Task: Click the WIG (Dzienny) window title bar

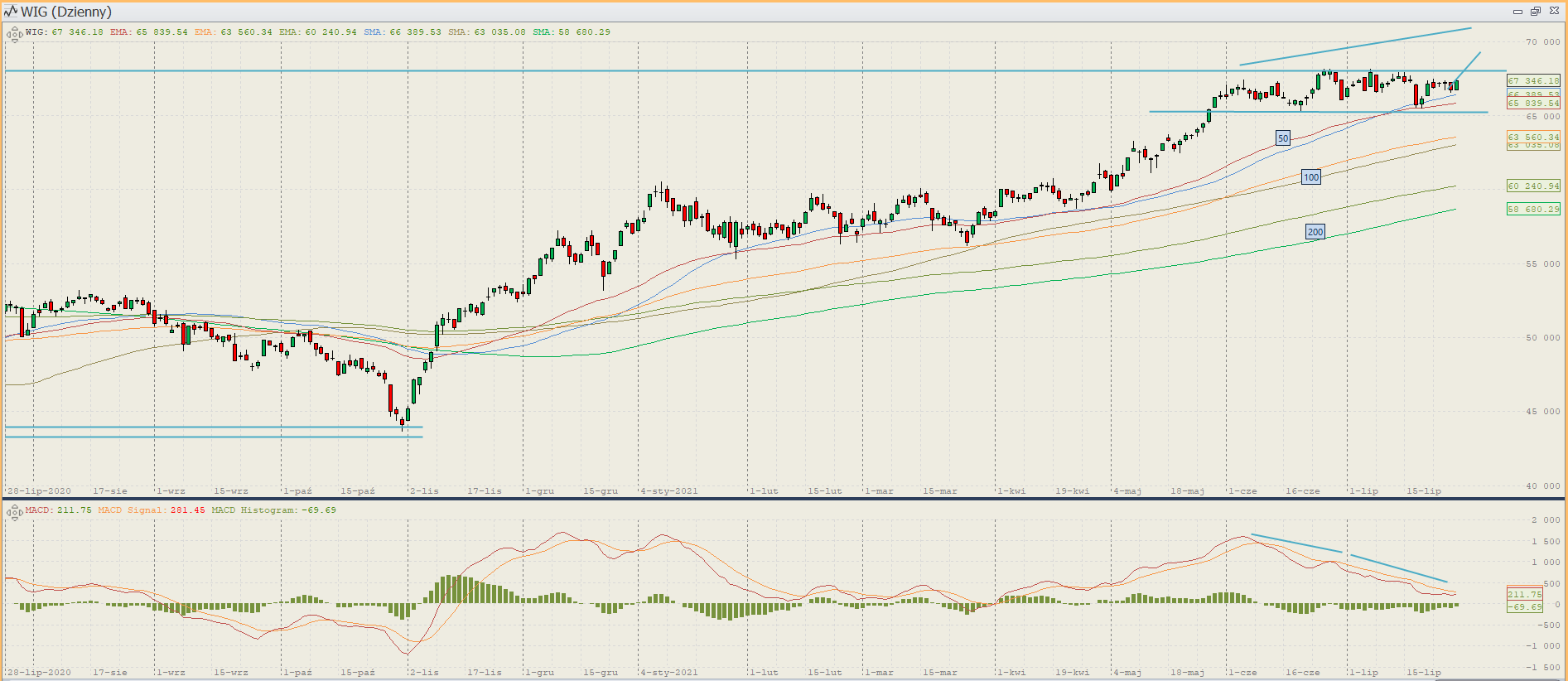Action: tap(745, 12)
